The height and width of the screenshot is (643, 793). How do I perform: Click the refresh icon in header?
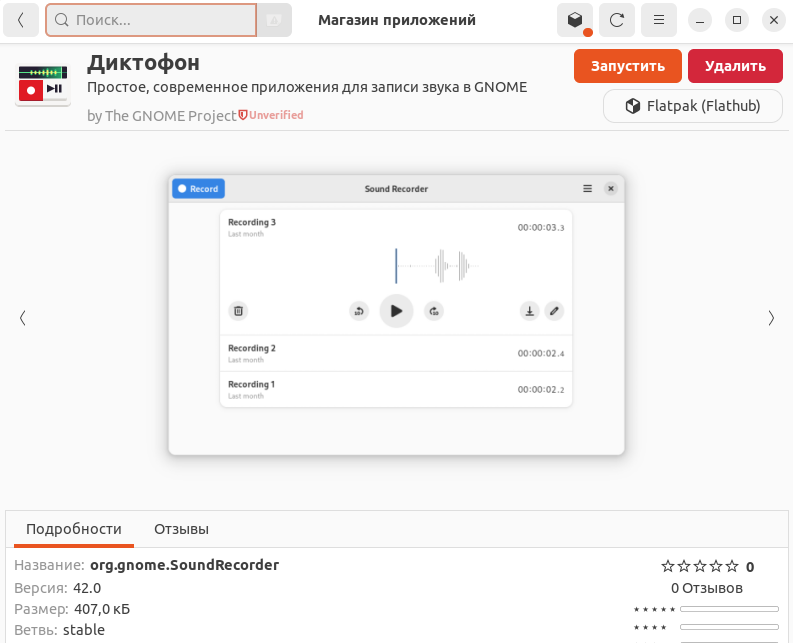(617, 20)
